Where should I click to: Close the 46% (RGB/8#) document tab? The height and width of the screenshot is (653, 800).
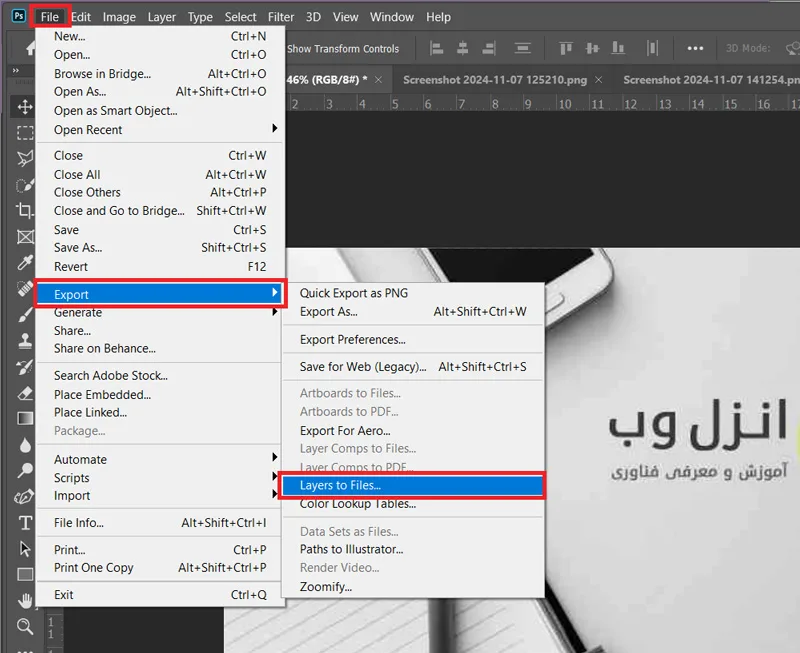379,80
